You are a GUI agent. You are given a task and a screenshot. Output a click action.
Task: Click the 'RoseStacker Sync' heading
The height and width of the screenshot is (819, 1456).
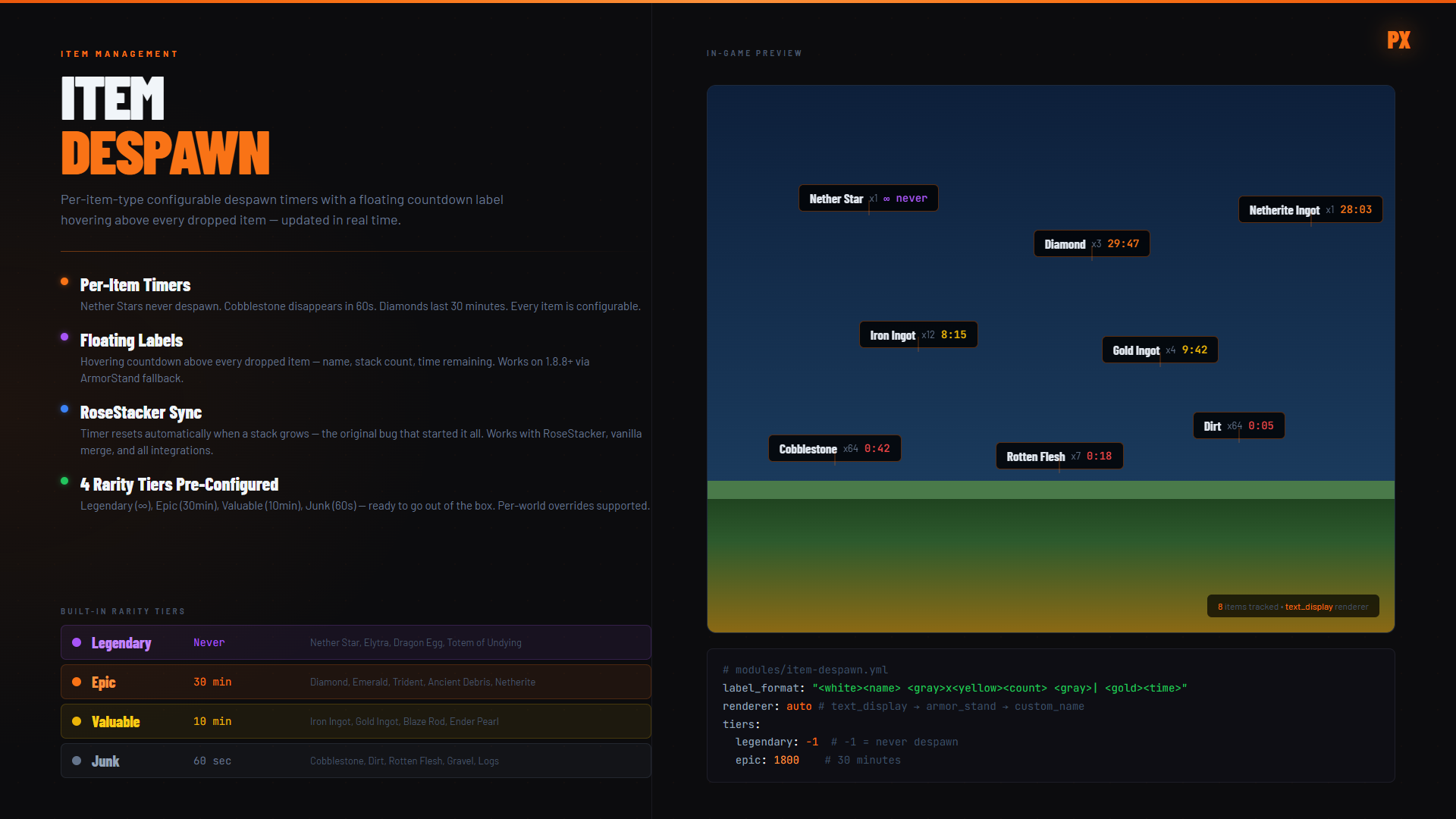point(141,413)
